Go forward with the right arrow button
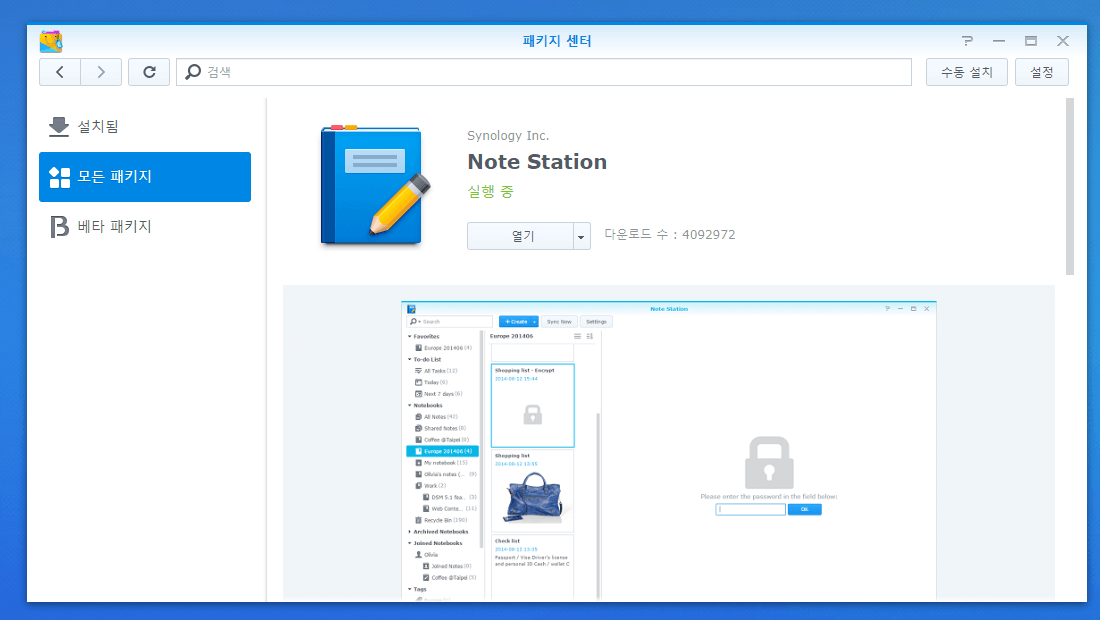The height and width of the screenshot is (620, 1100). pos(101,72)
